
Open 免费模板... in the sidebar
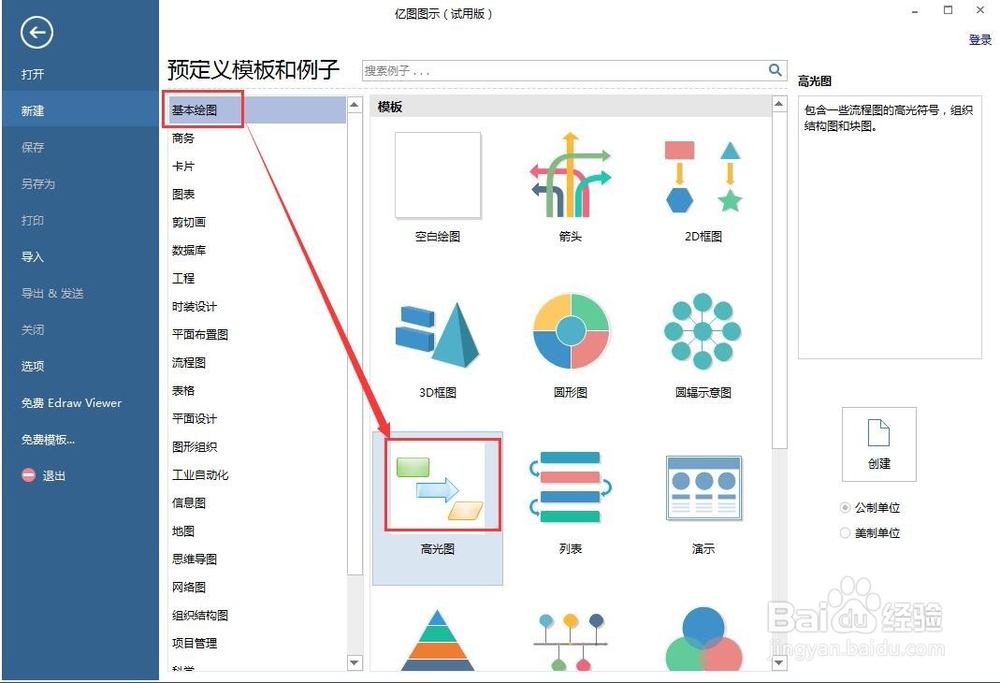tap(48, 439)
